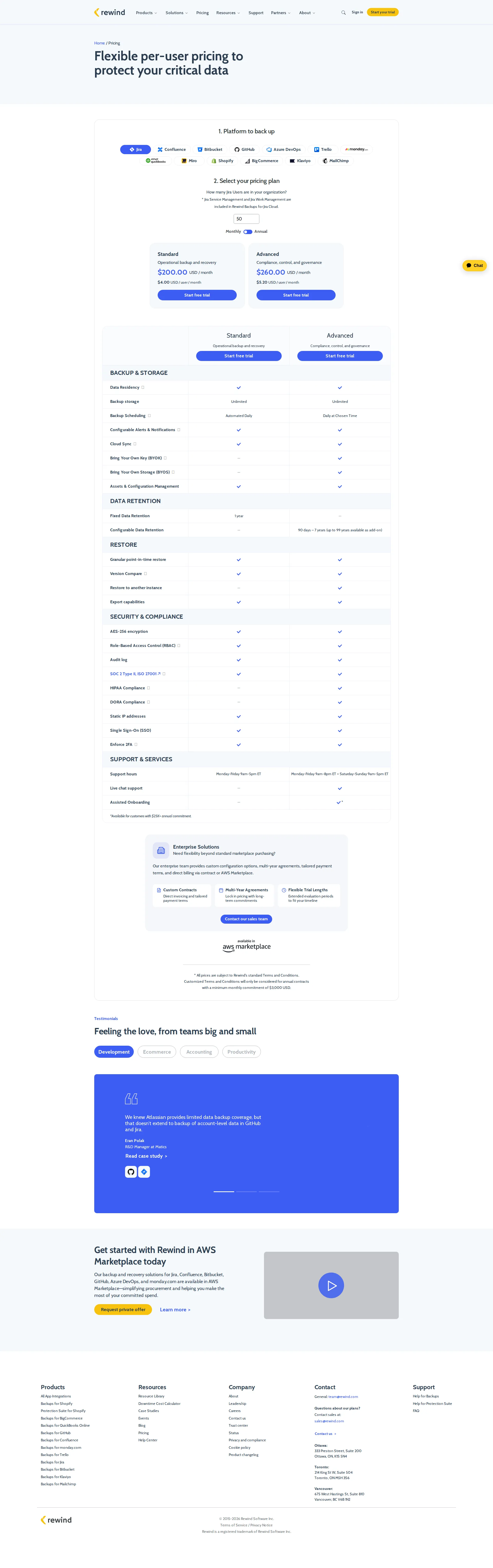Click the Data Residency info tooltip
493x1568 pixels.
click(143, 387)
